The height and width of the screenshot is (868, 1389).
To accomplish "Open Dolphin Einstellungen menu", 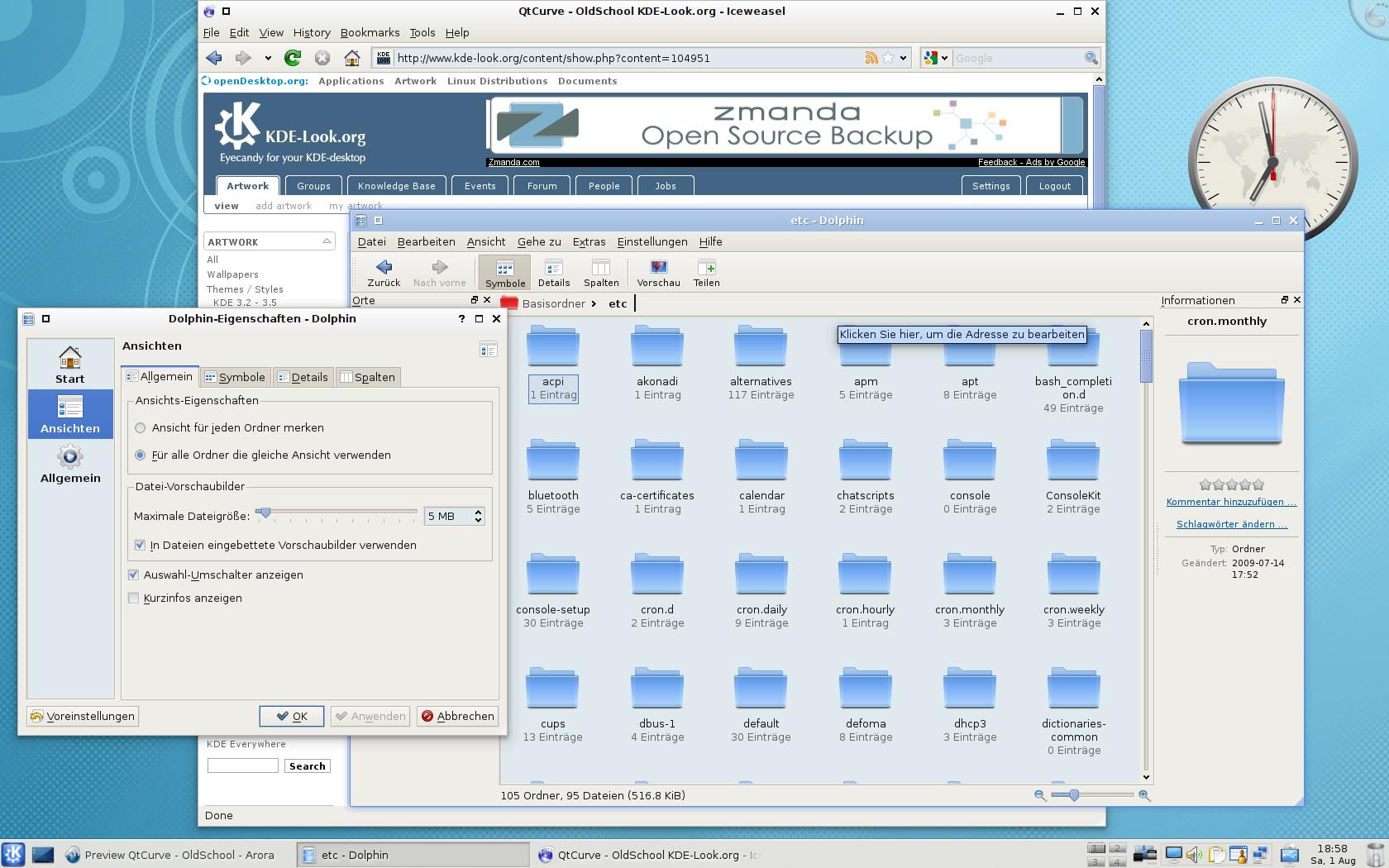I will (652, 241).
